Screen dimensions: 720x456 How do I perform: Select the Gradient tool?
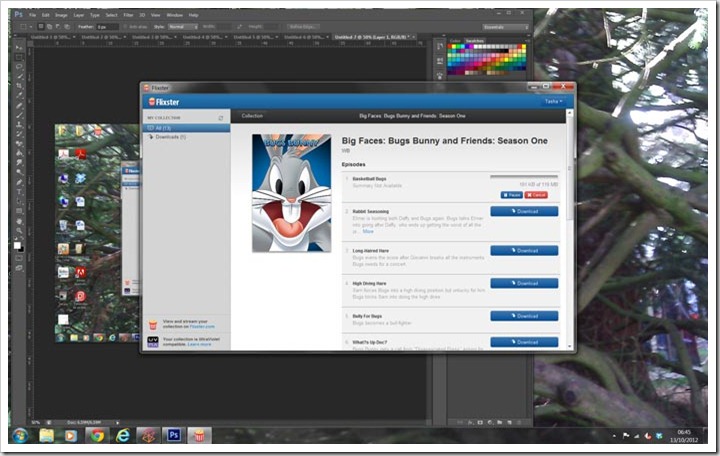click(x=19, y=154)
